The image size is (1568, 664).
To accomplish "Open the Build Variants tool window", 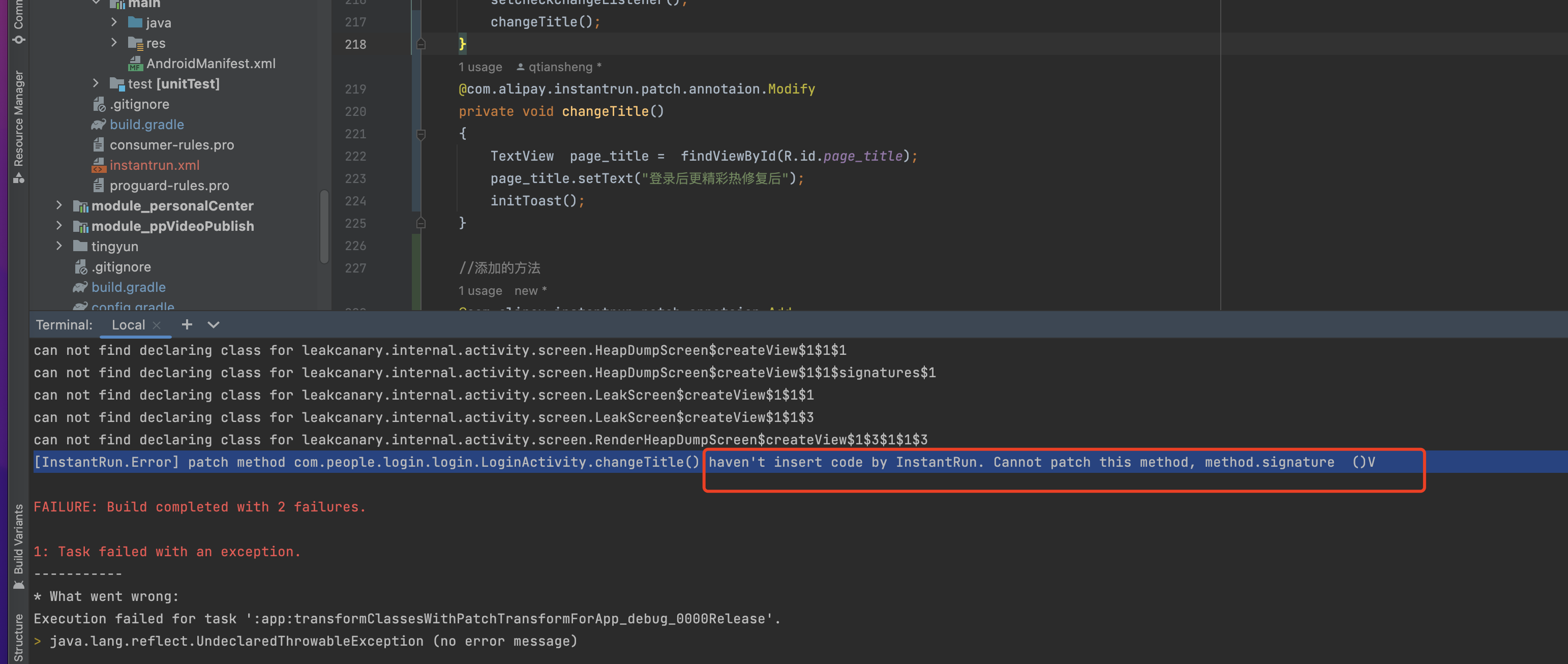I will [18, 546].
